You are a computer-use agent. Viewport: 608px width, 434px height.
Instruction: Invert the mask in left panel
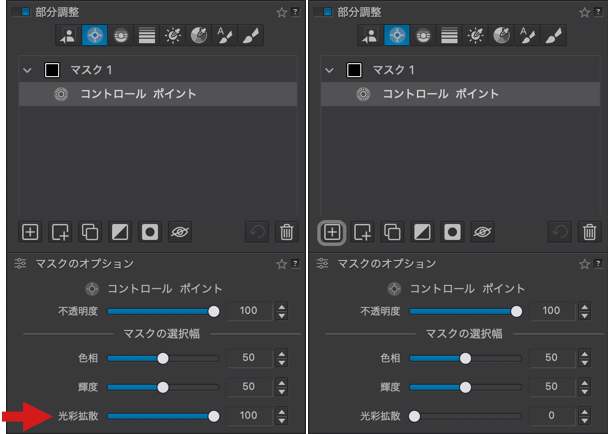point(120,232)
